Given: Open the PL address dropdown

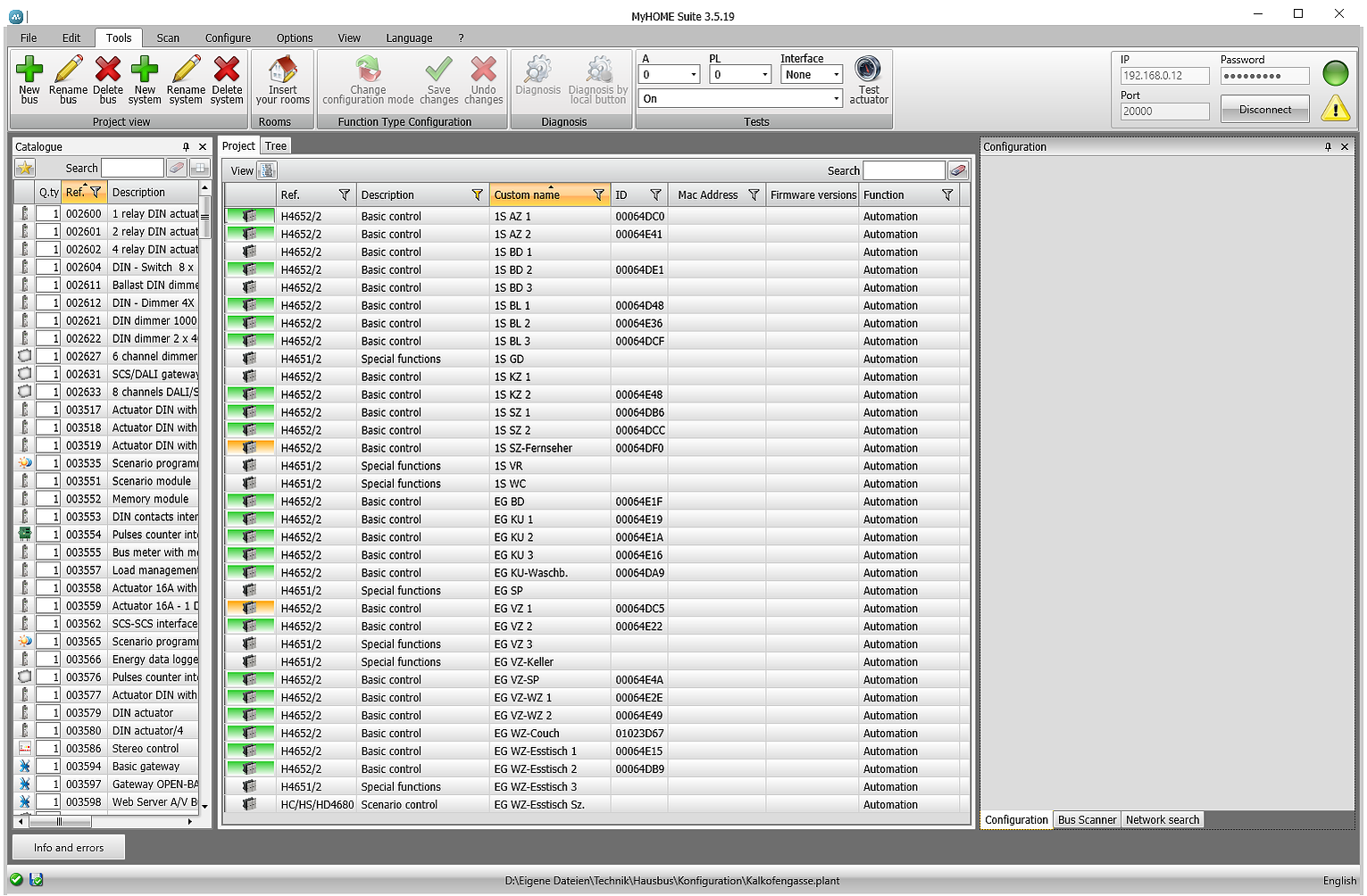Looking at the screenshot, I should [765, 75].
